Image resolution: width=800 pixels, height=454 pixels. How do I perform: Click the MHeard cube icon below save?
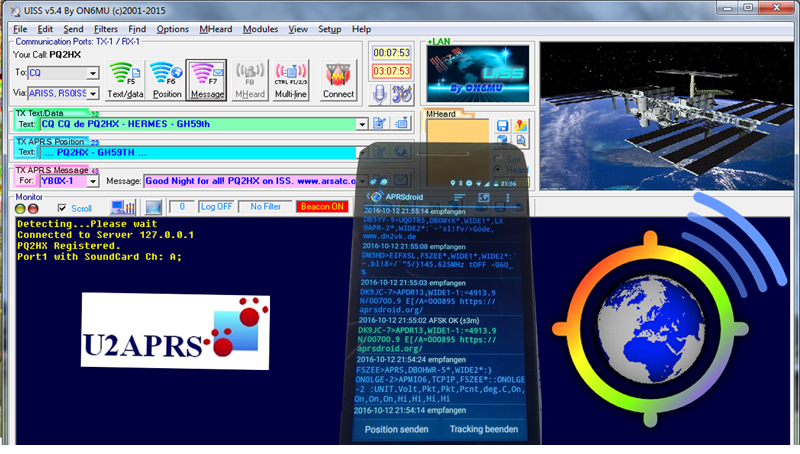pyautogui.click(x=502, y=140)
